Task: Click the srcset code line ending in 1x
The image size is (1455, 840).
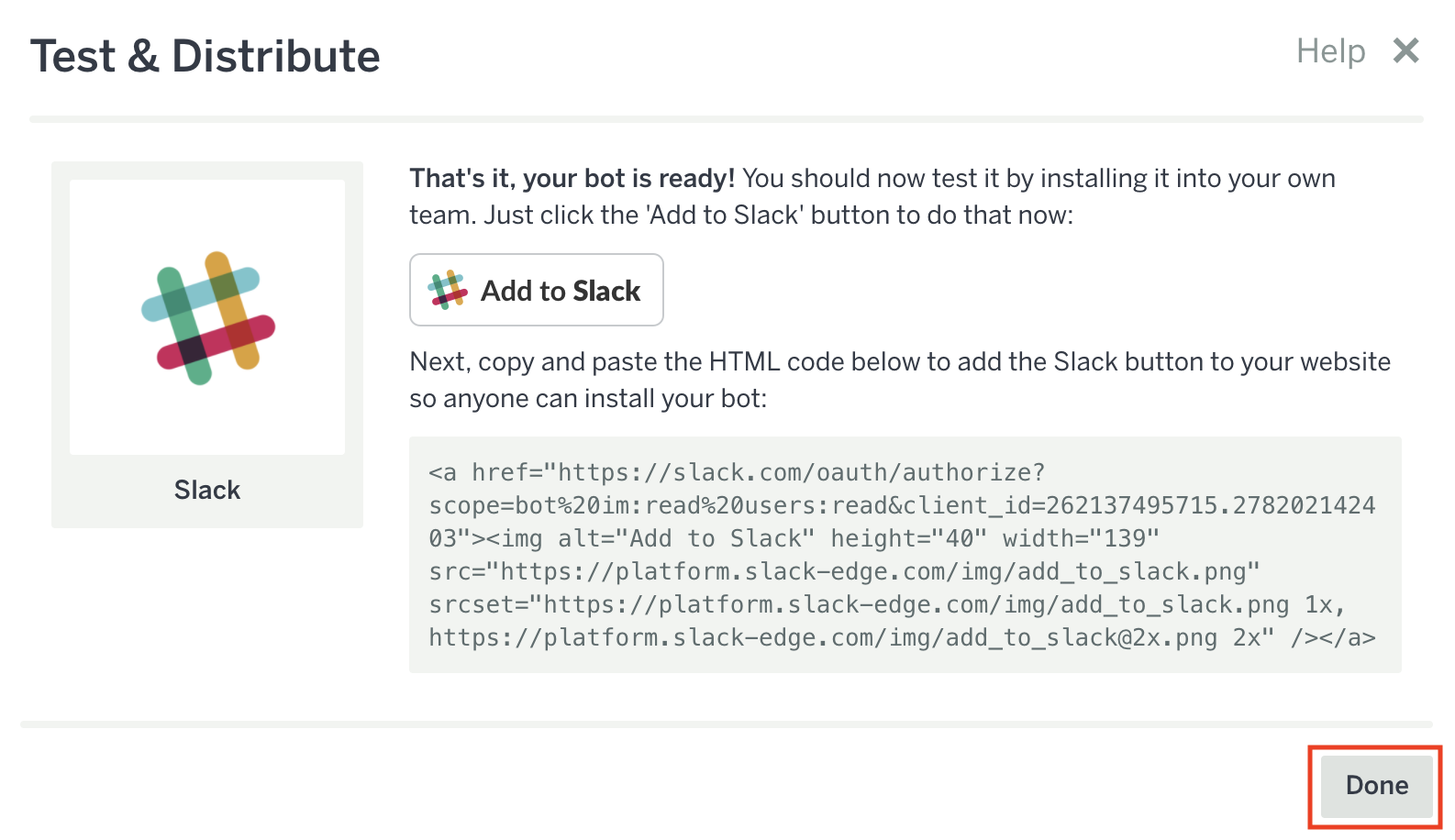Action: 886,604
